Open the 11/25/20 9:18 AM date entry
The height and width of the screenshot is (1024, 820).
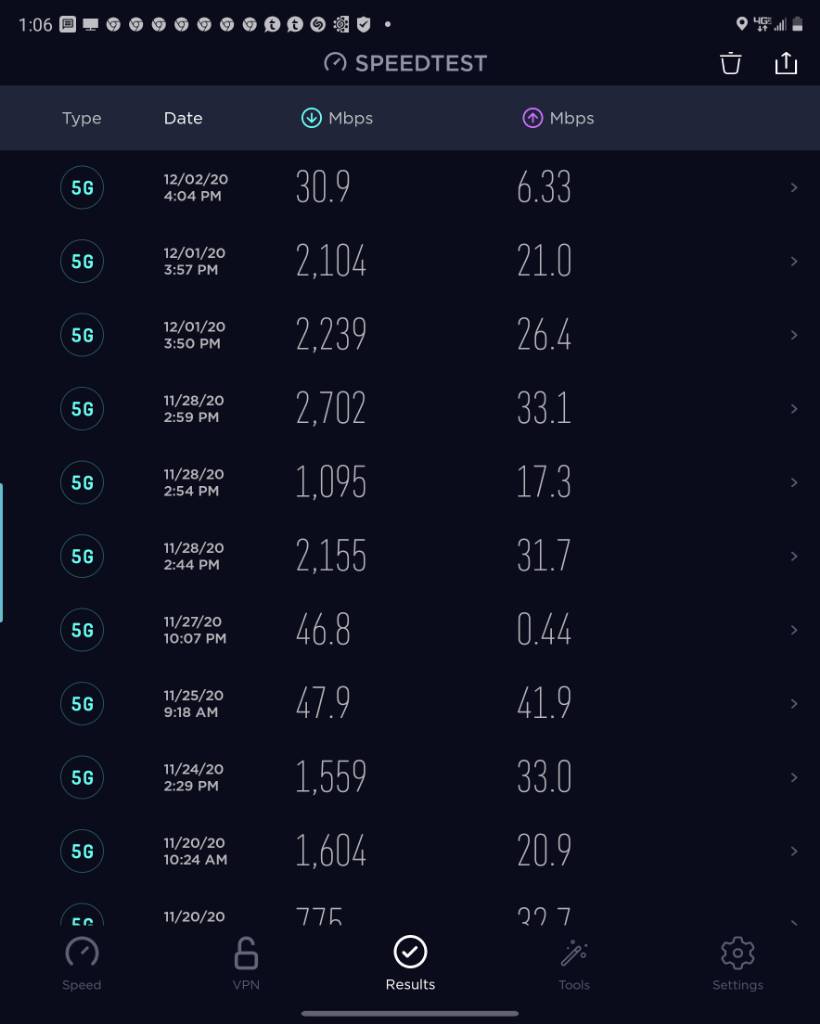193,704
